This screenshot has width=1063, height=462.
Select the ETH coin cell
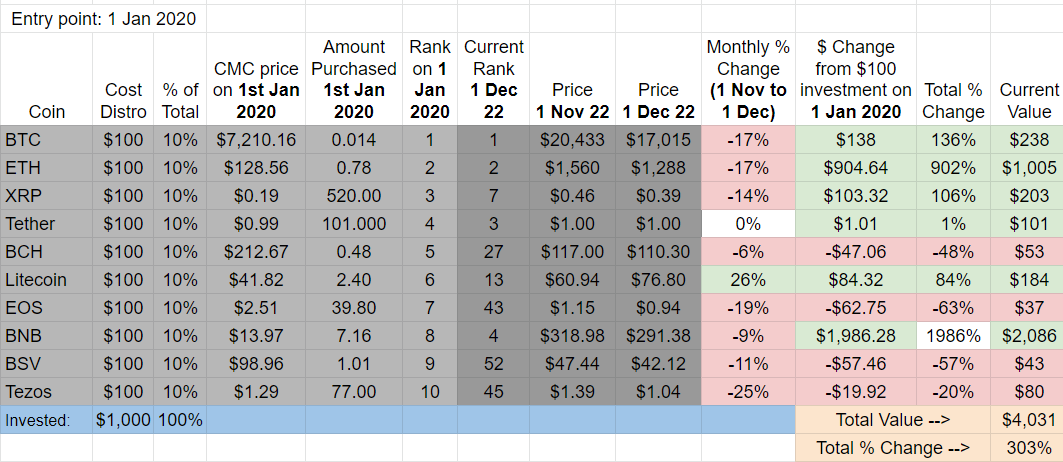click(x=47, y=168)
